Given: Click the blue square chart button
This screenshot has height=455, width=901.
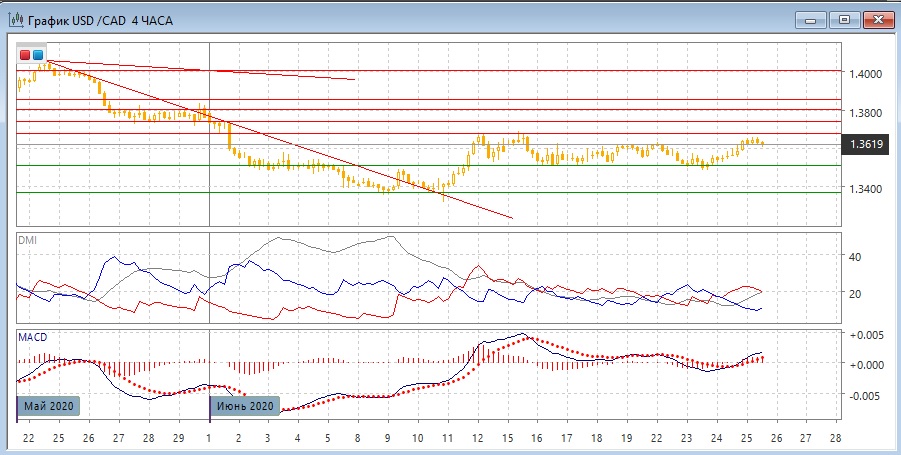Looking at the screenshot, I should [x=38, y=54].
